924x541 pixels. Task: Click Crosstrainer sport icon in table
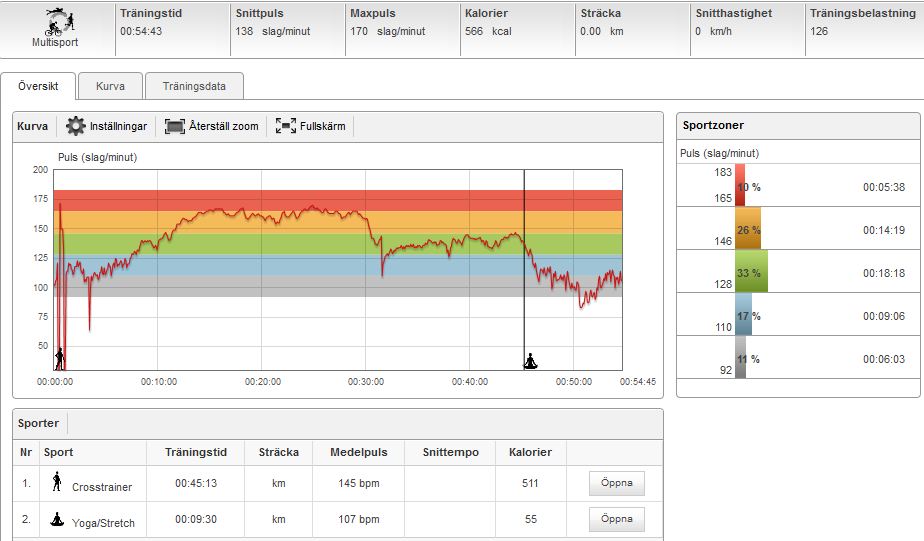pyautogui.click(x=57, y=483)
